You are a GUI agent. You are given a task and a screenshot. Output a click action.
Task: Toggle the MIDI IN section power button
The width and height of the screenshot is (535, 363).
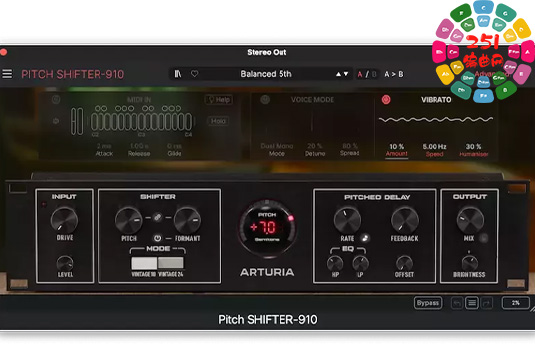(56, 100)
